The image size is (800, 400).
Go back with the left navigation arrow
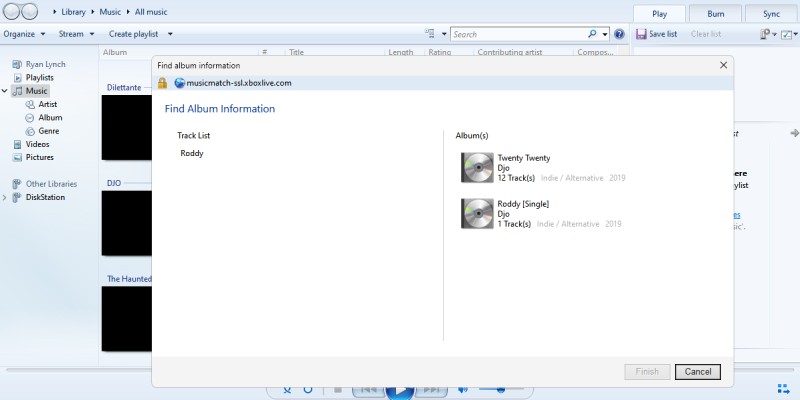[12, 11]
